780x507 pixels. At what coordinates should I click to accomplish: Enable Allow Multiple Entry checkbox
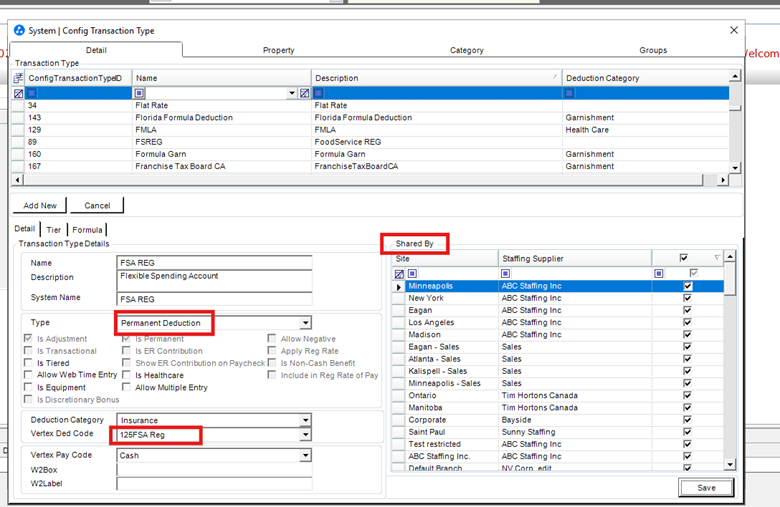click(x=126, y=387)
